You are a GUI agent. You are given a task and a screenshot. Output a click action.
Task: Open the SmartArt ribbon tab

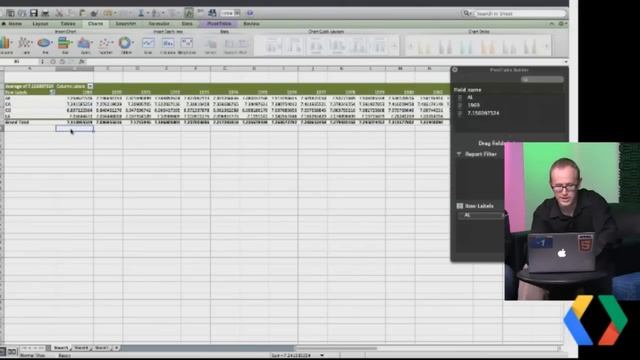click(x=125, y=24)
